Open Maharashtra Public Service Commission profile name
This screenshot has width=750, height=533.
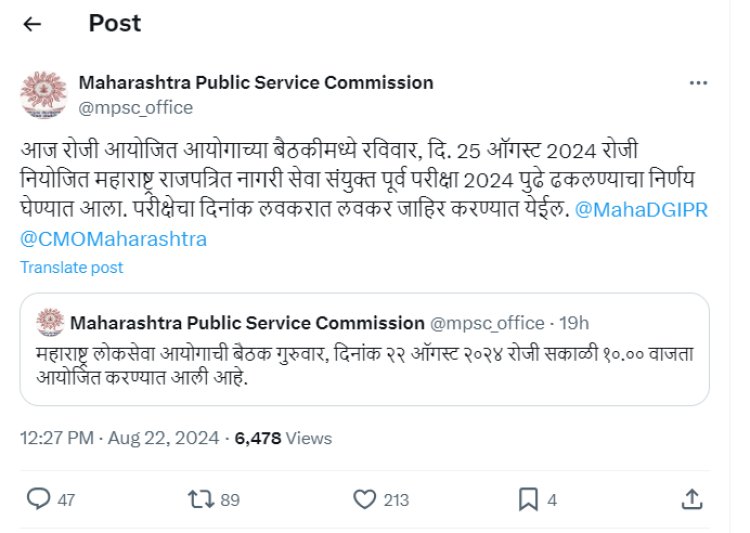(x=255, y=82)
